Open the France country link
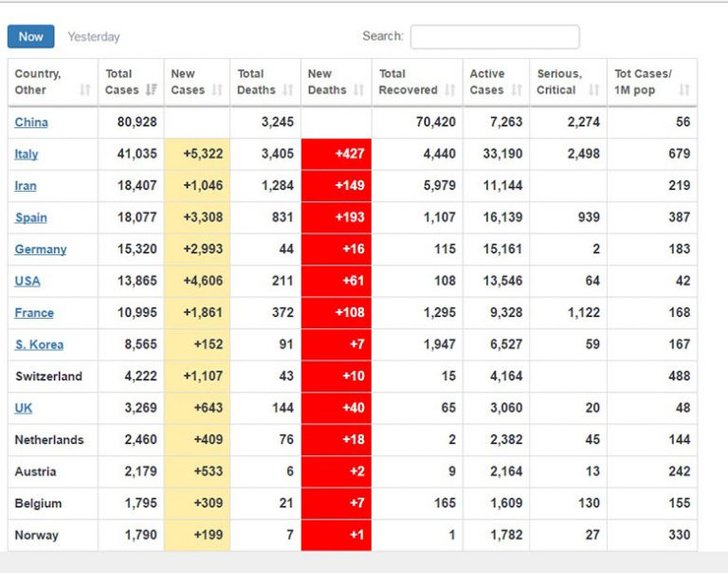Image resolution: width=728 pixels, height=573 pixels. pyautogui.click(x=34, y=313)
